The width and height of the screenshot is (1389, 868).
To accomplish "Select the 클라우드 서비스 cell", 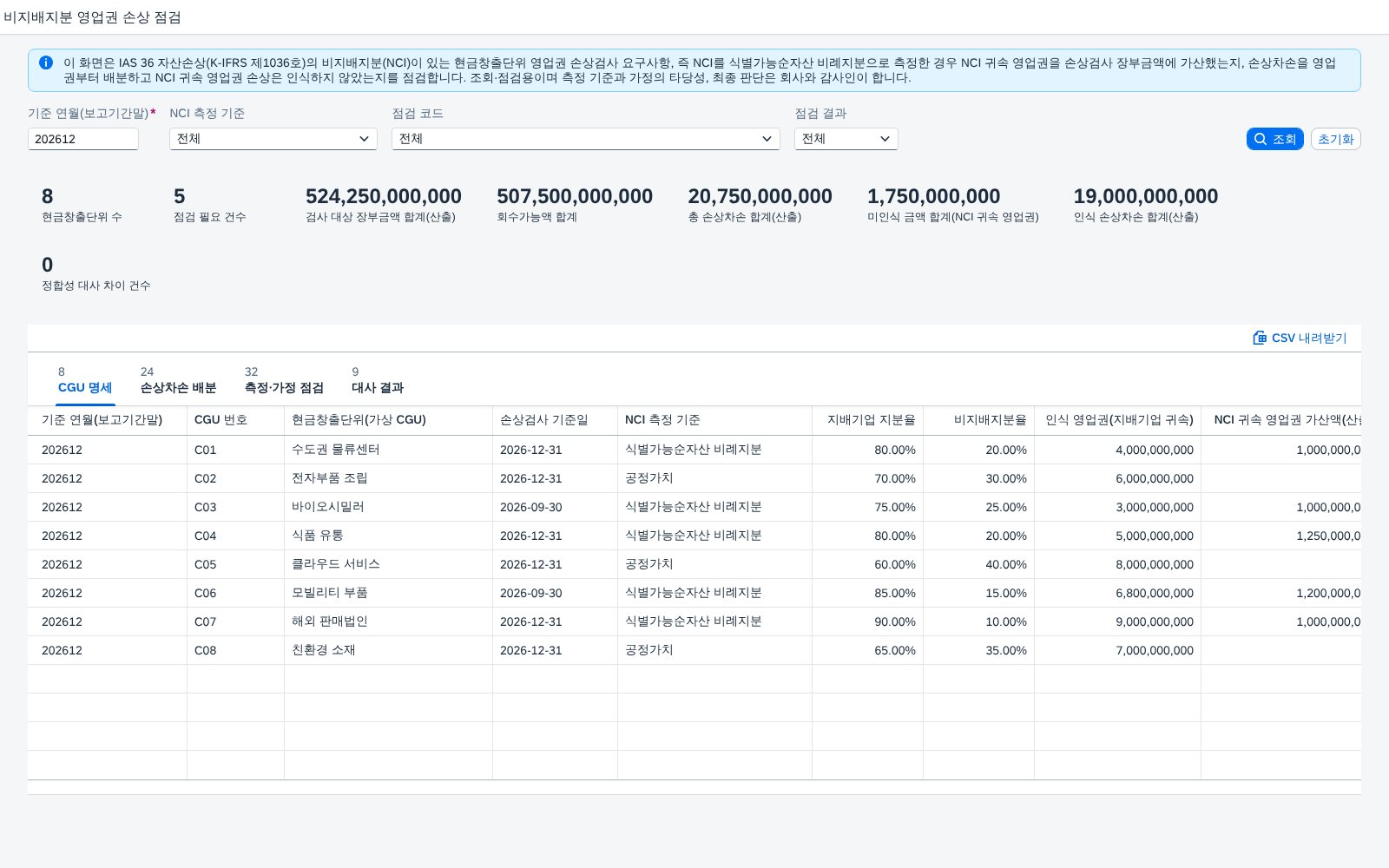I will [x=388, y=564].
